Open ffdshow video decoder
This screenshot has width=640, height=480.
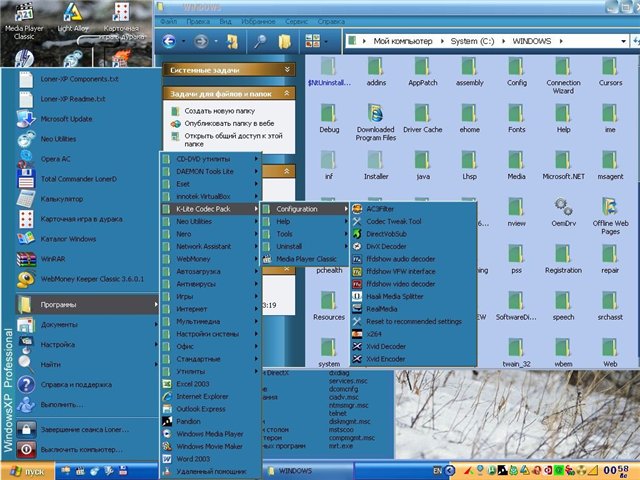pyautogui.click(x=413, y=284)
